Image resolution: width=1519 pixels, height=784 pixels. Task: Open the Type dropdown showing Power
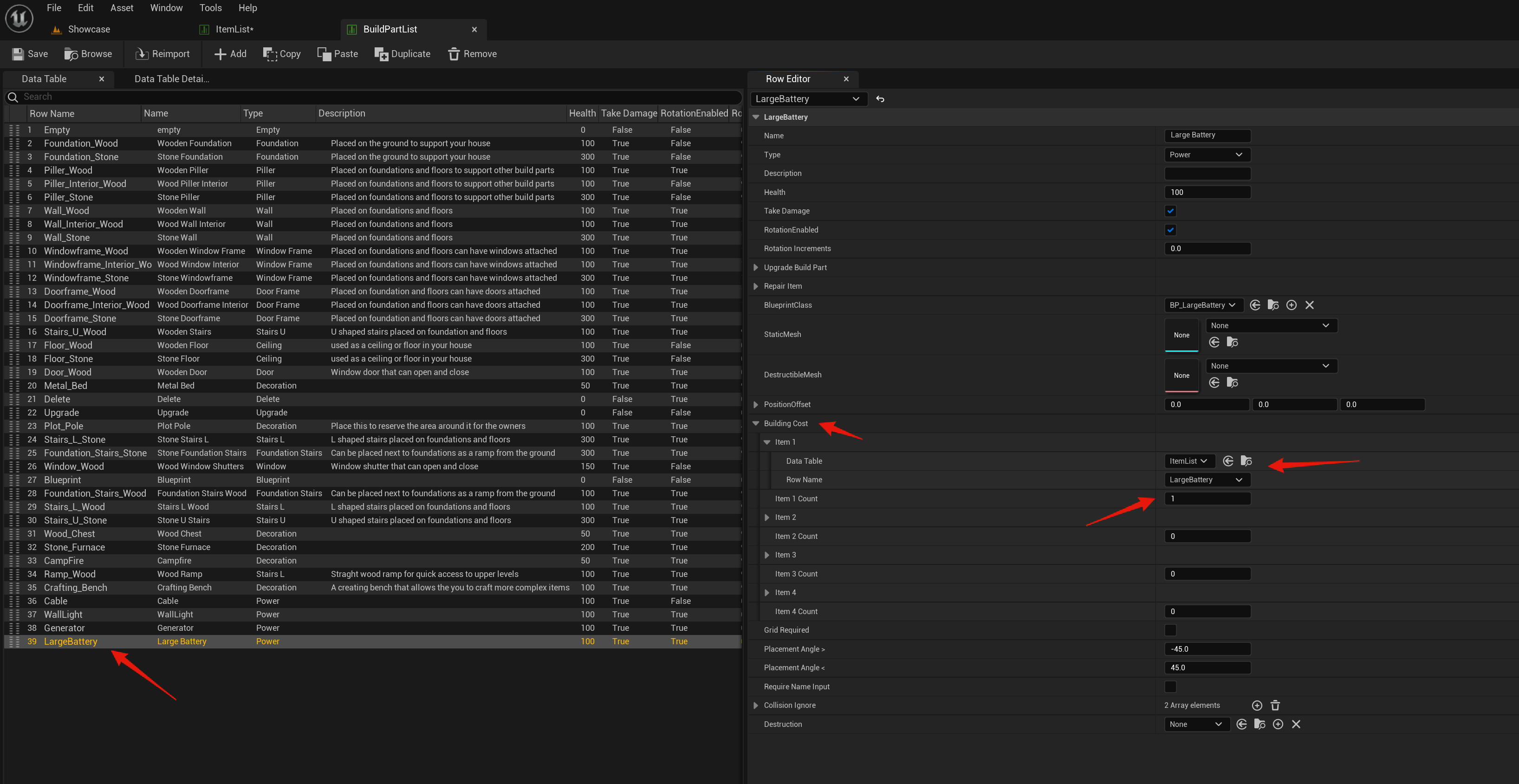(1207, 155)
